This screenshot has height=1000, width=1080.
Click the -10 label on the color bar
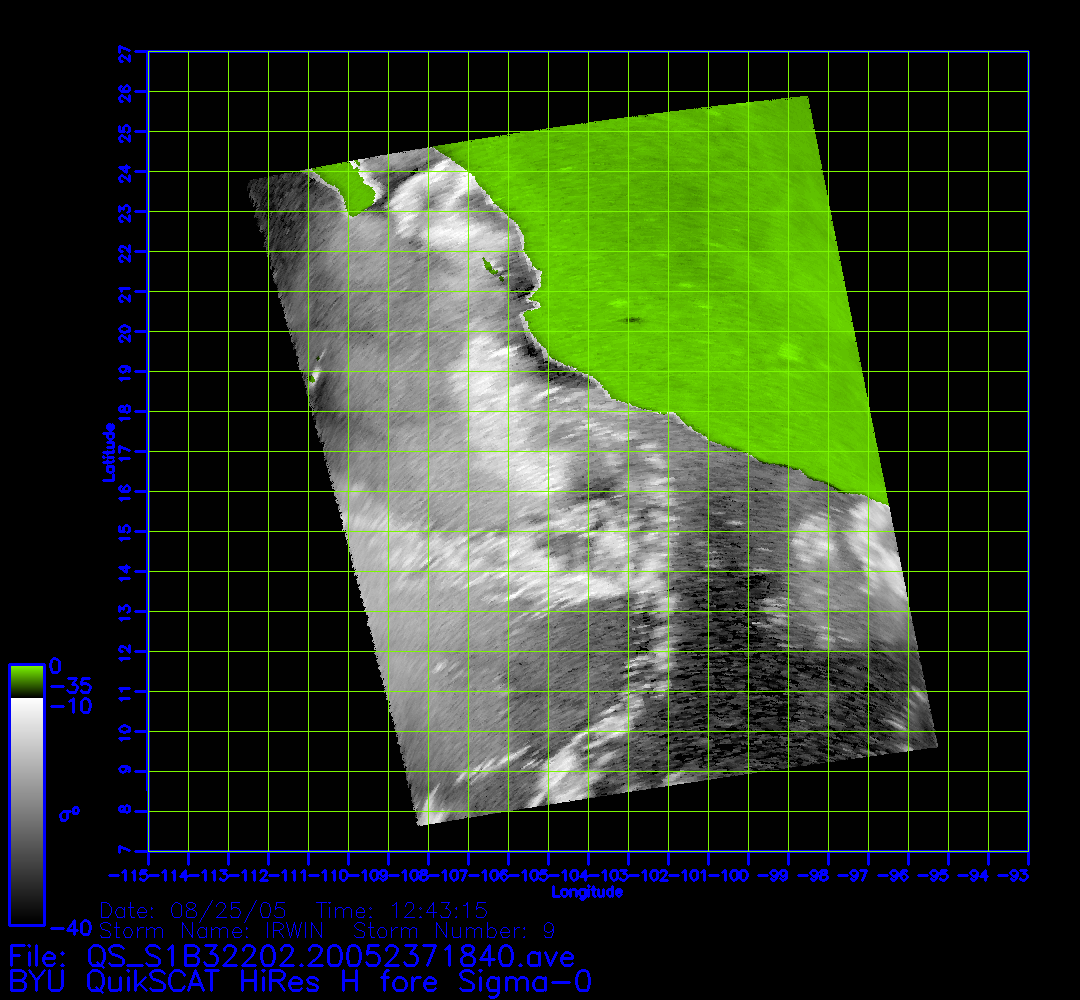point(71,706)
